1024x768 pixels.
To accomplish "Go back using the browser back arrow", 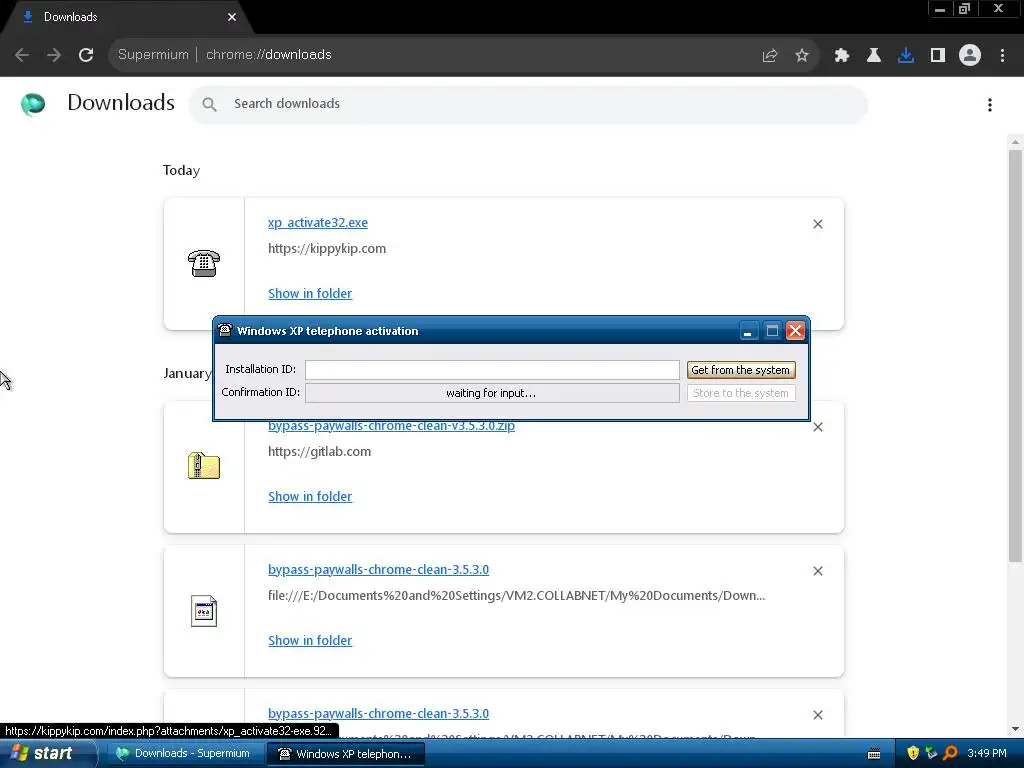I will pyautogui.click(x=22, y=55).
